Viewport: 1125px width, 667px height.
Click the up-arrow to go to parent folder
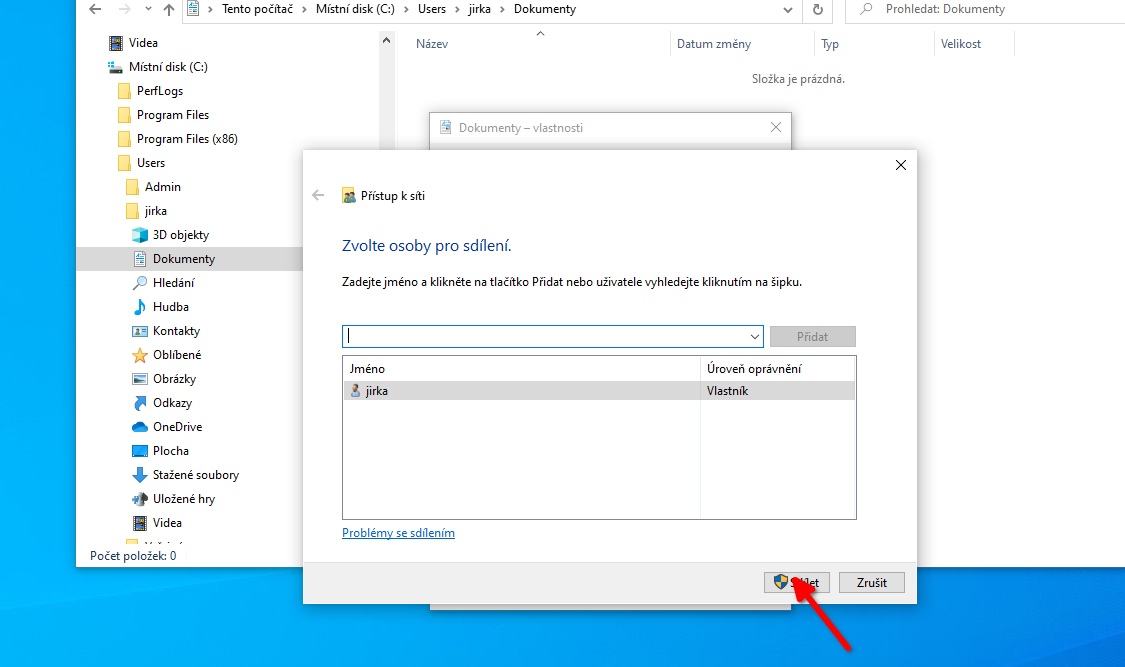[168, 9]
